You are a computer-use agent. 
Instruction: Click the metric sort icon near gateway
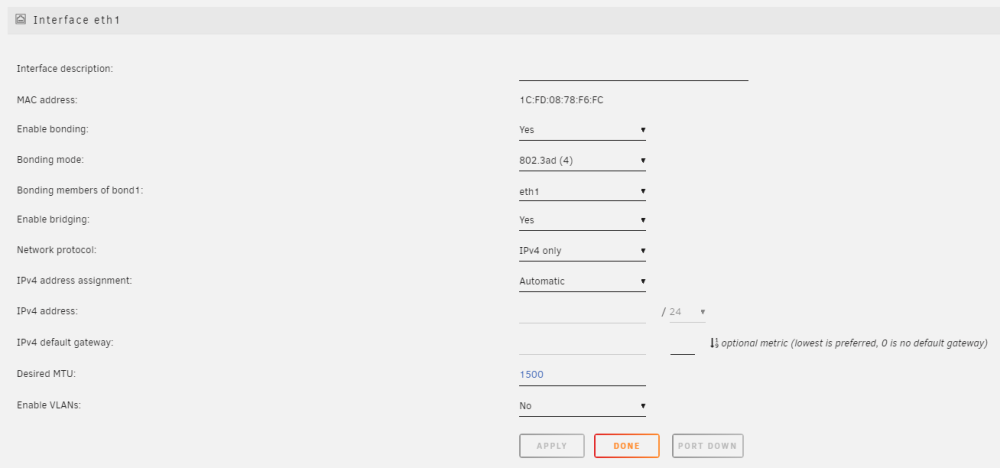tap(714, 343)
